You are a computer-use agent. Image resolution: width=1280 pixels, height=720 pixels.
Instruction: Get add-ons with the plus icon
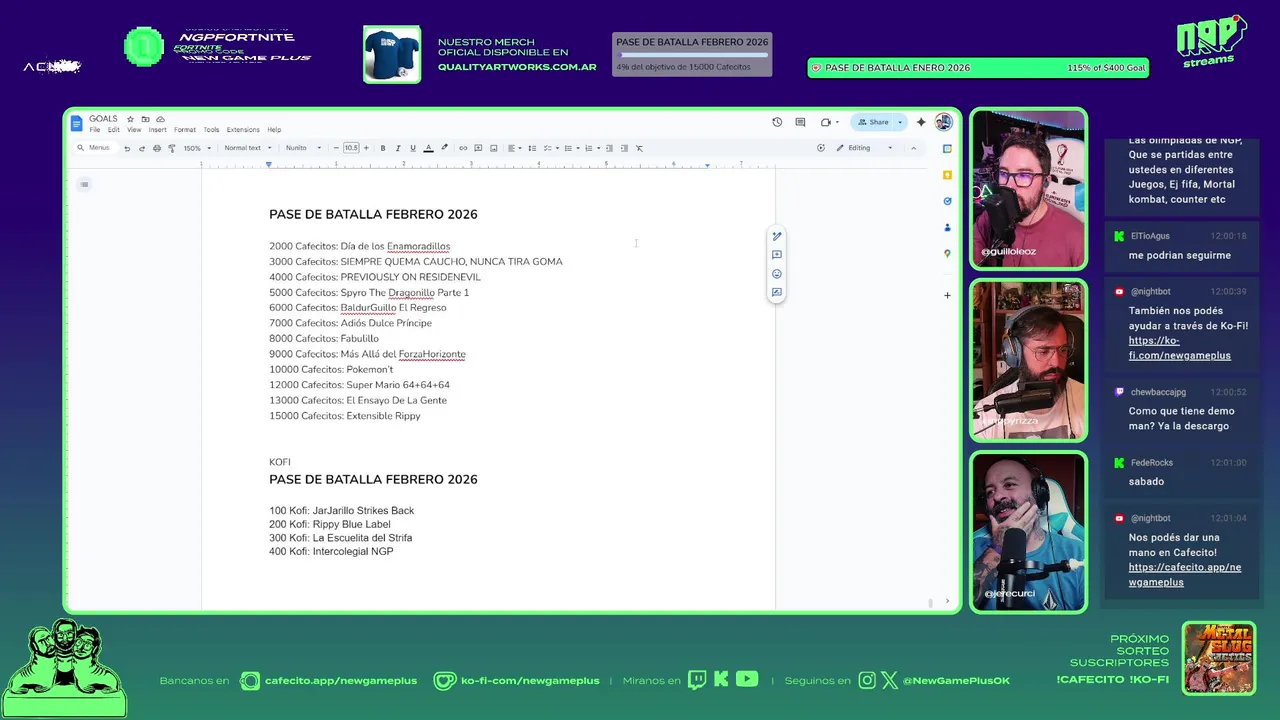947,295
